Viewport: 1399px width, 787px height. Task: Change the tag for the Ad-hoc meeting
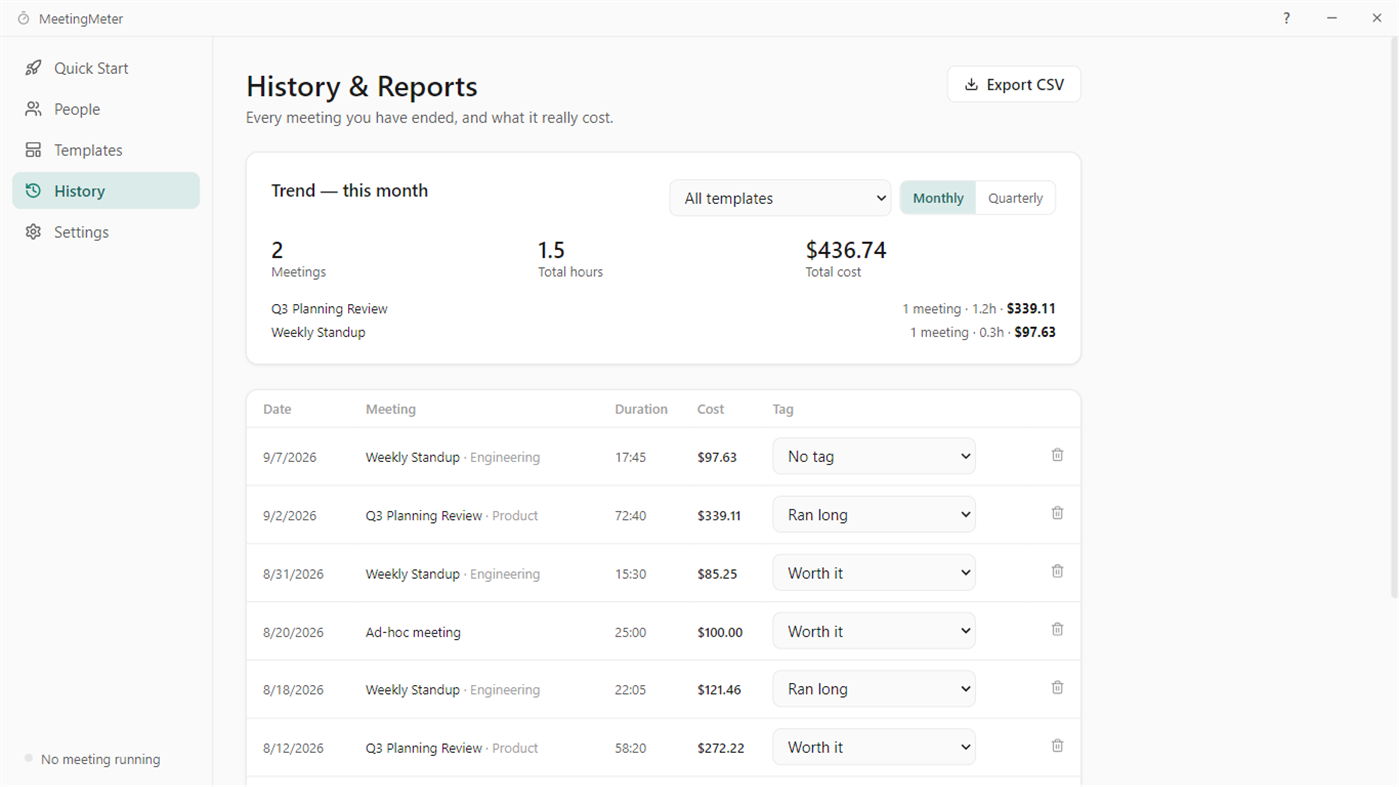(x=874, y=631)
